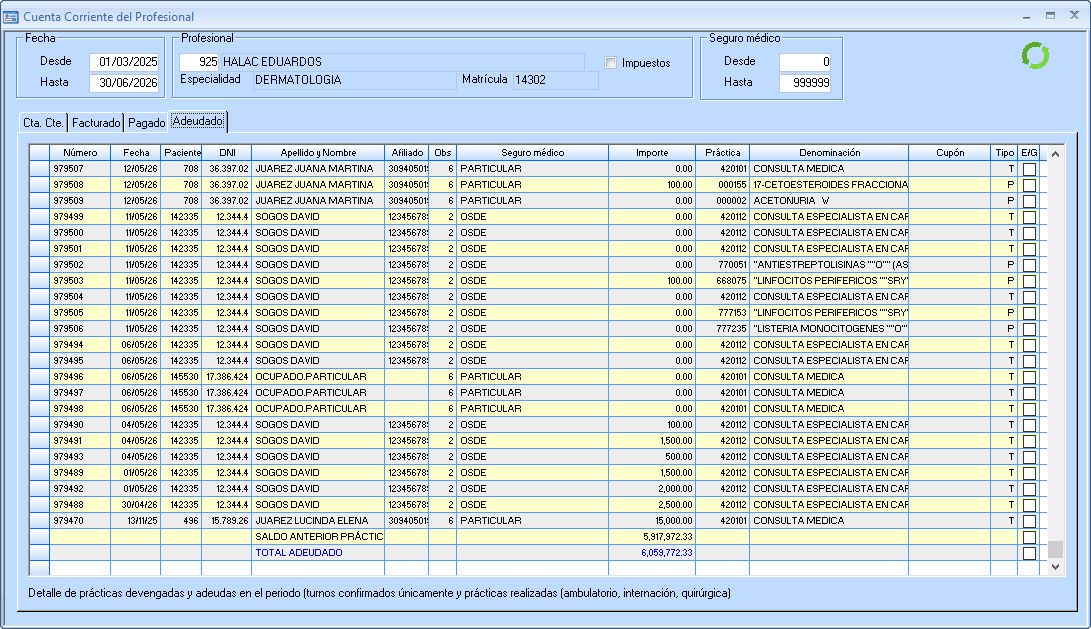The width and height of the screenshot is (1091, 629).
Task: Tick E/G checkbox for row 979508
Action: click(x=1029, y=185)
